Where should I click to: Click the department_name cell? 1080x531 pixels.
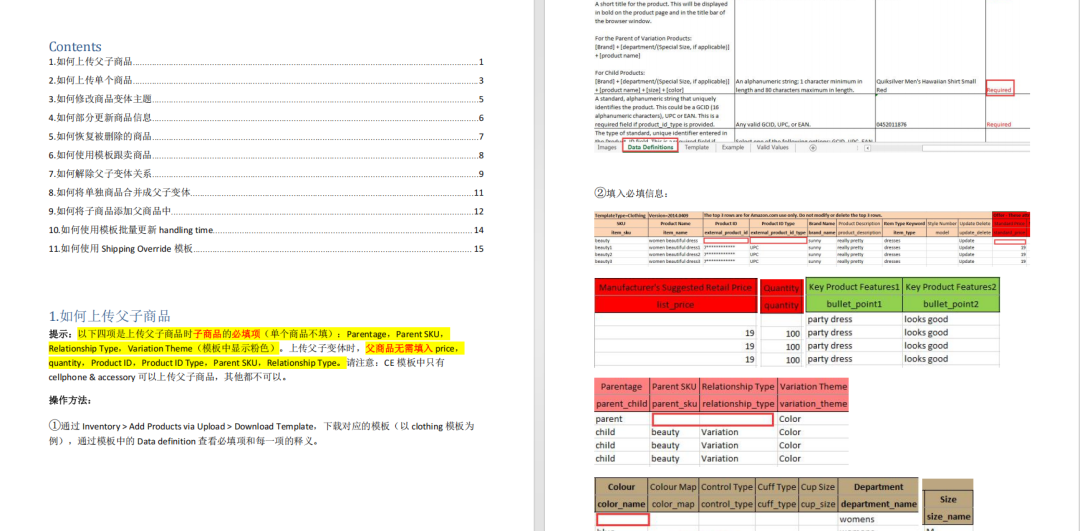(878, 504)
